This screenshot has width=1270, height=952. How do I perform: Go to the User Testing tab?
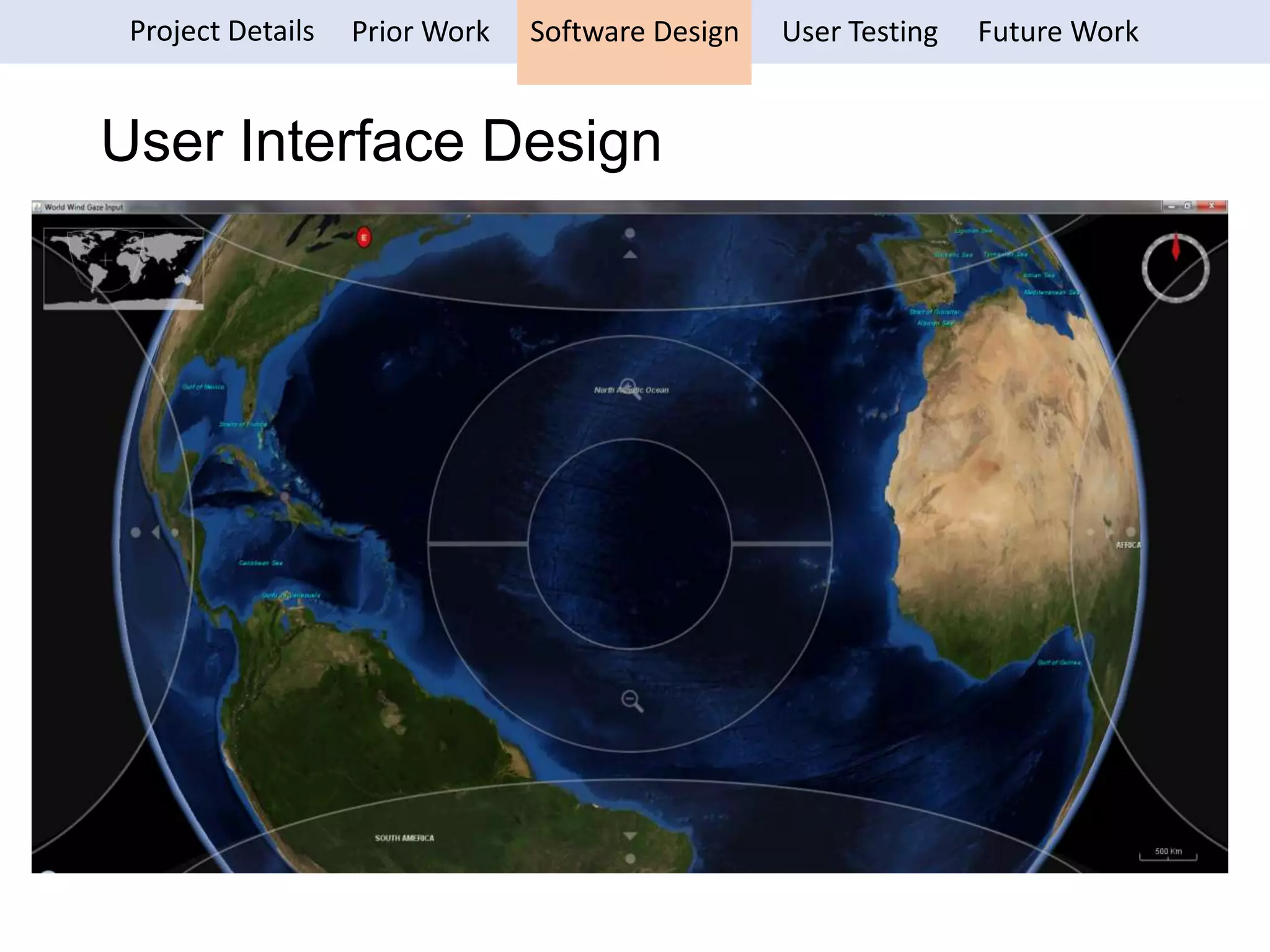(859, 31)
